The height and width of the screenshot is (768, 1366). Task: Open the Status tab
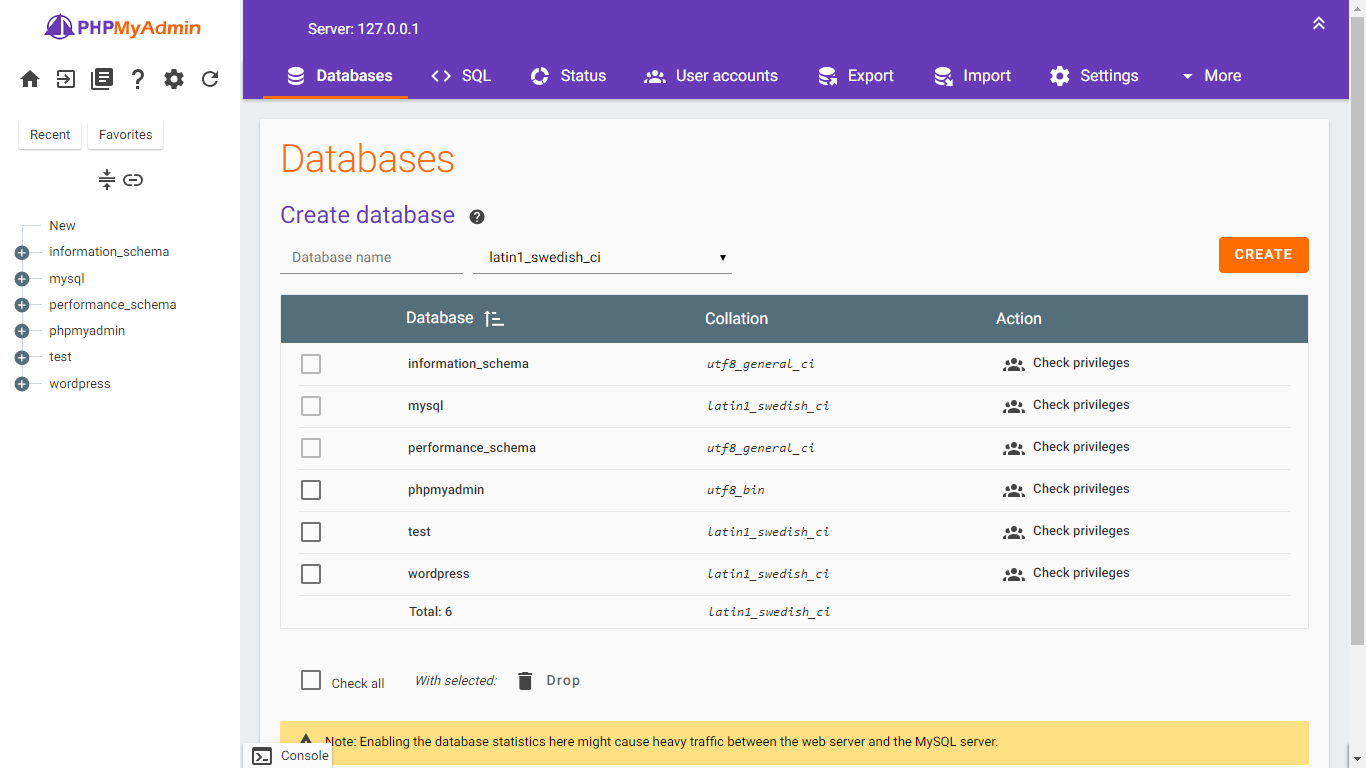[x=568, y=76]
